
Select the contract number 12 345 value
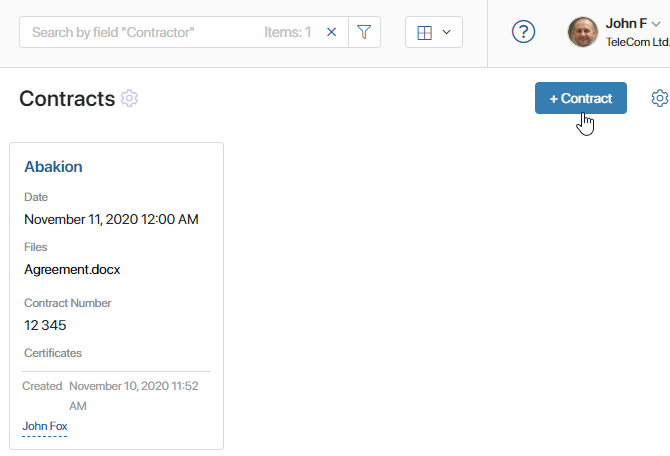tap(45, 325)
